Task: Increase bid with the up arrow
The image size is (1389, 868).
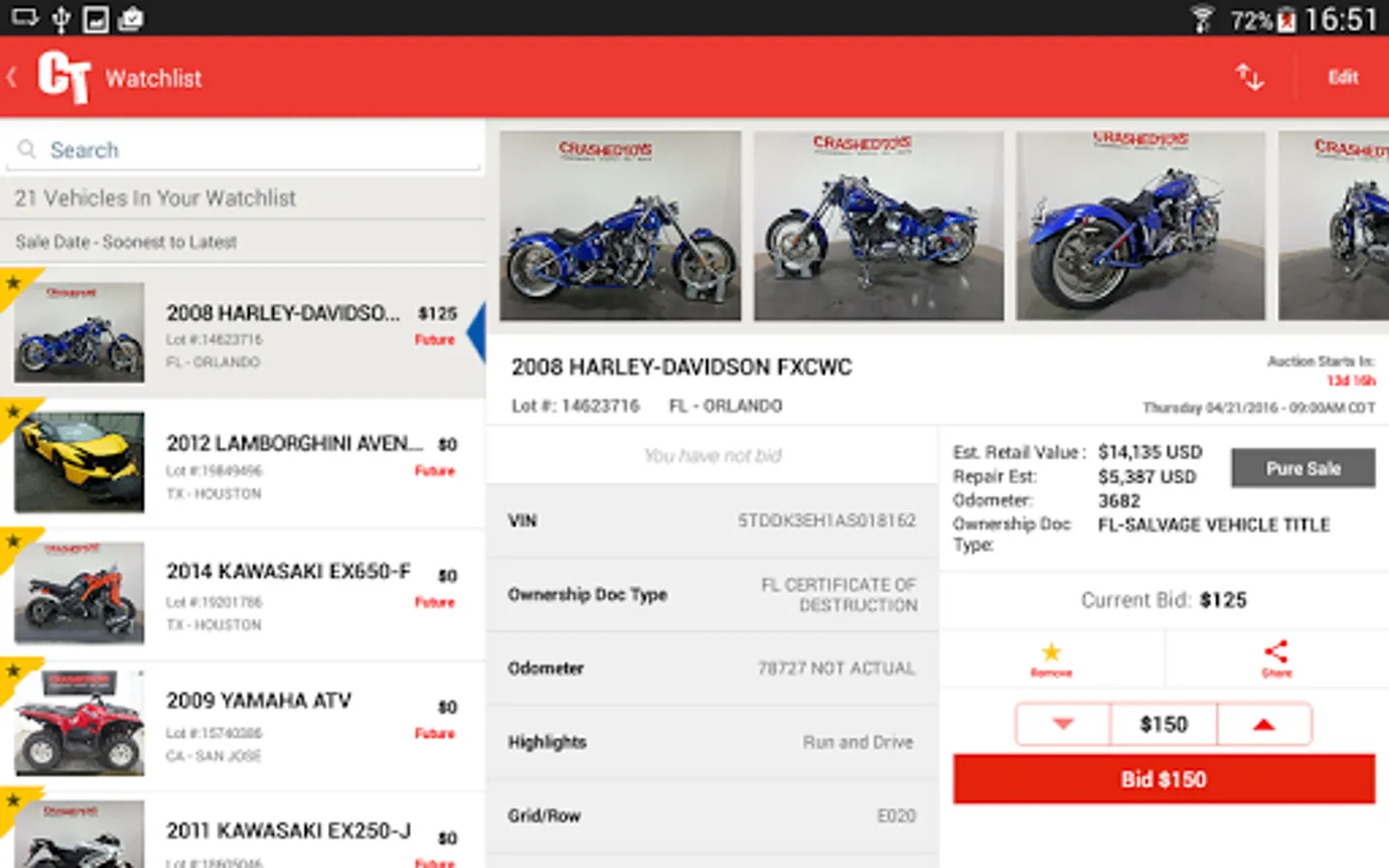Action: click(x=1264, y=723)
